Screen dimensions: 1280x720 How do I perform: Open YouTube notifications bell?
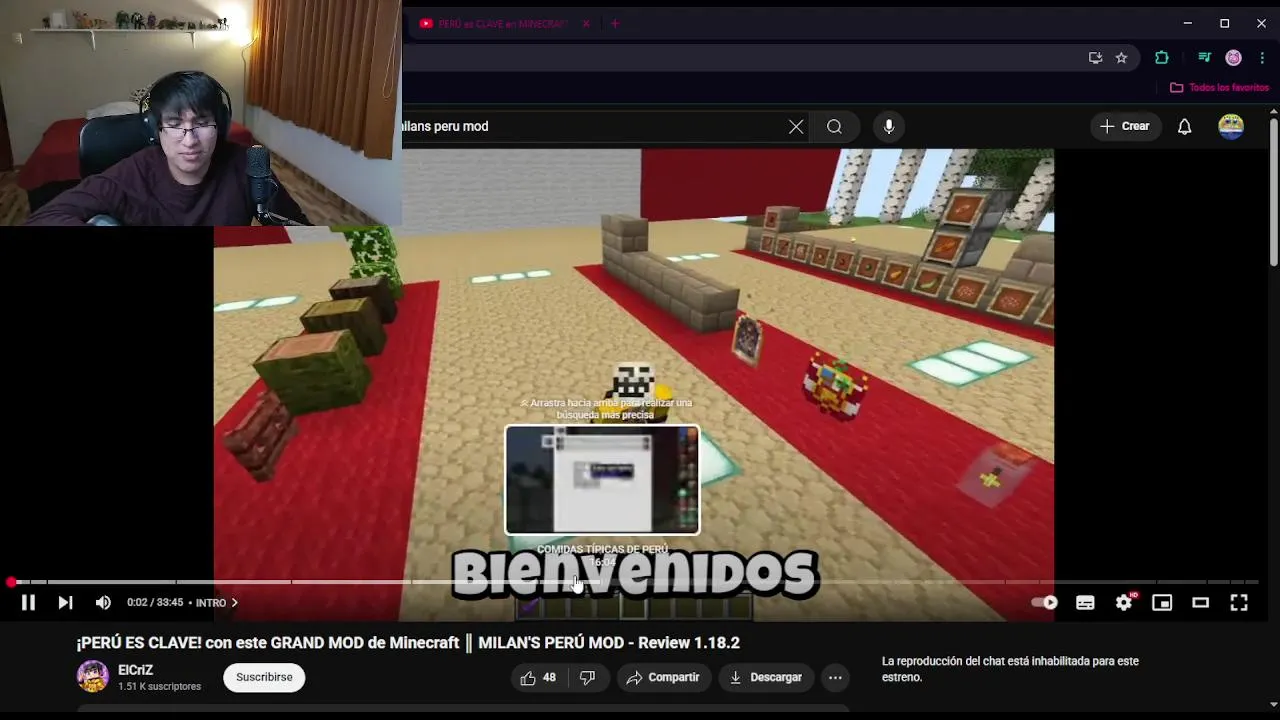pos(1184,126)
